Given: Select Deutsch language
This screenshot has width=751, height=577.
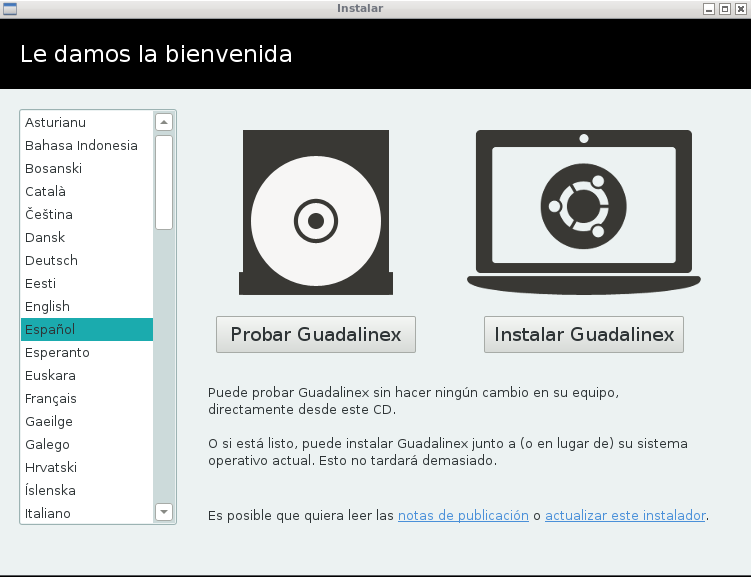Looking at the screenshot, I should point(87,260).
